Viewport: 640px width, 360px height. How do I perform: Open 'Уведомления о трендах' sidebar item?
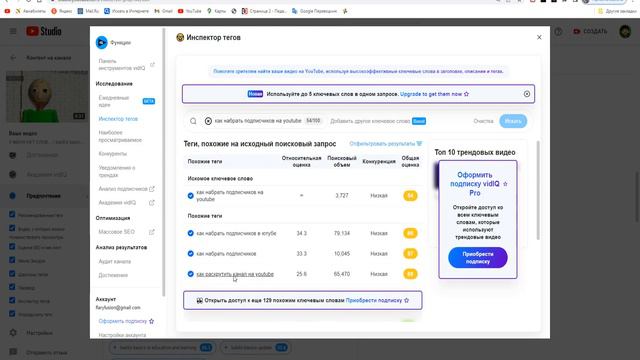coord(117,171)
